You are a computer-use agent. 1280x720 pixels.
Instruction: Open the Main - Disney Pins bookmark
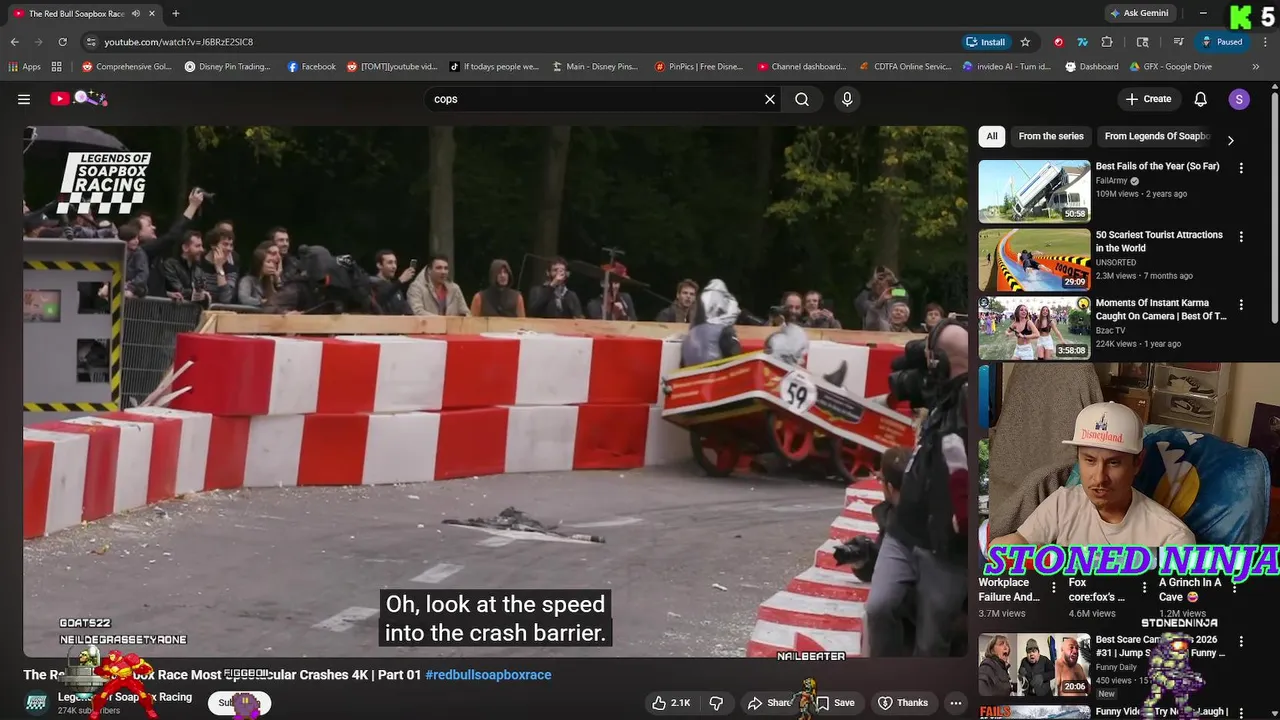point(593,67)
